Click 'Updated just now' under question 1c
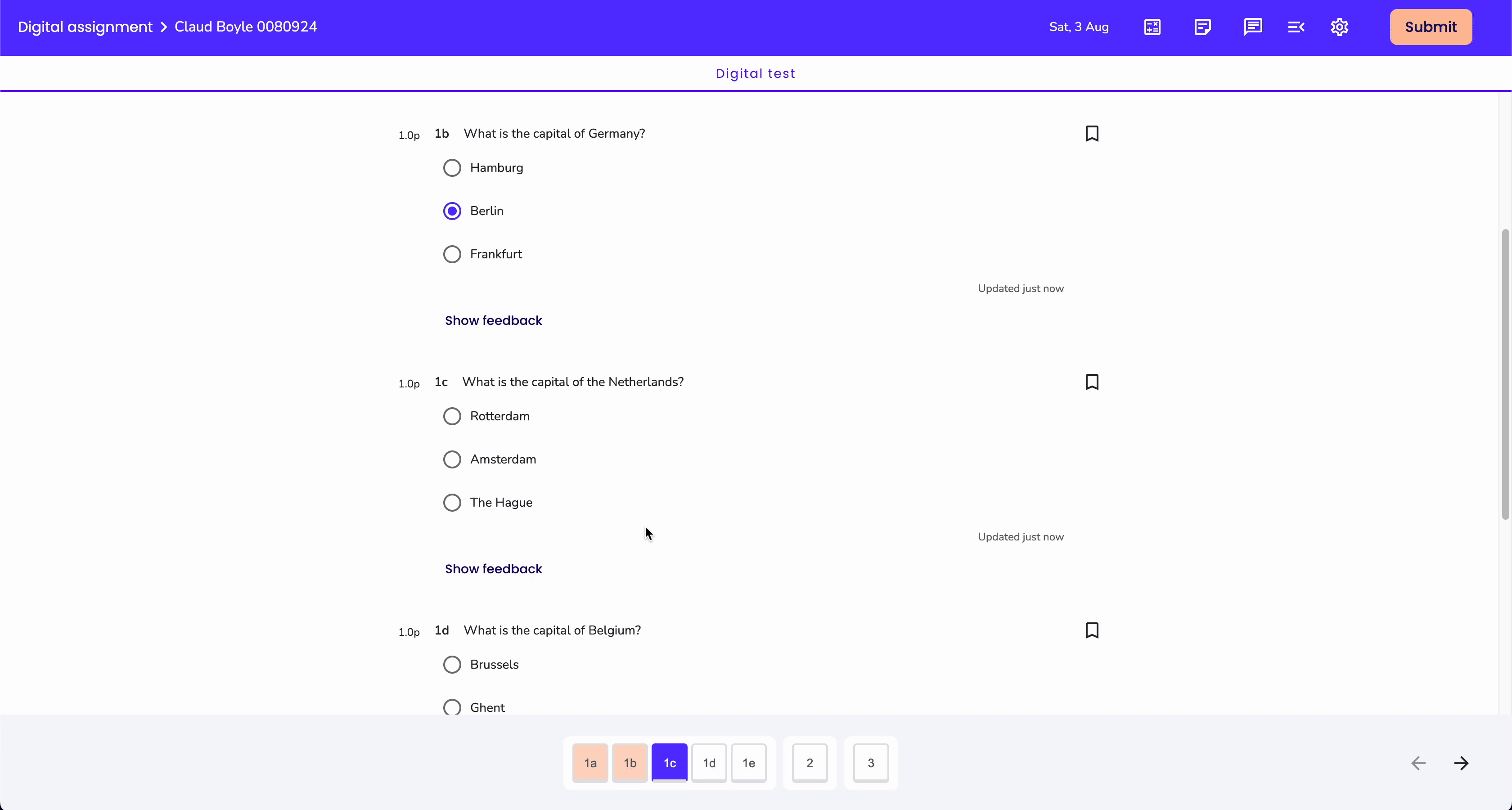 pyautogui.click(x=1021, y=536)
